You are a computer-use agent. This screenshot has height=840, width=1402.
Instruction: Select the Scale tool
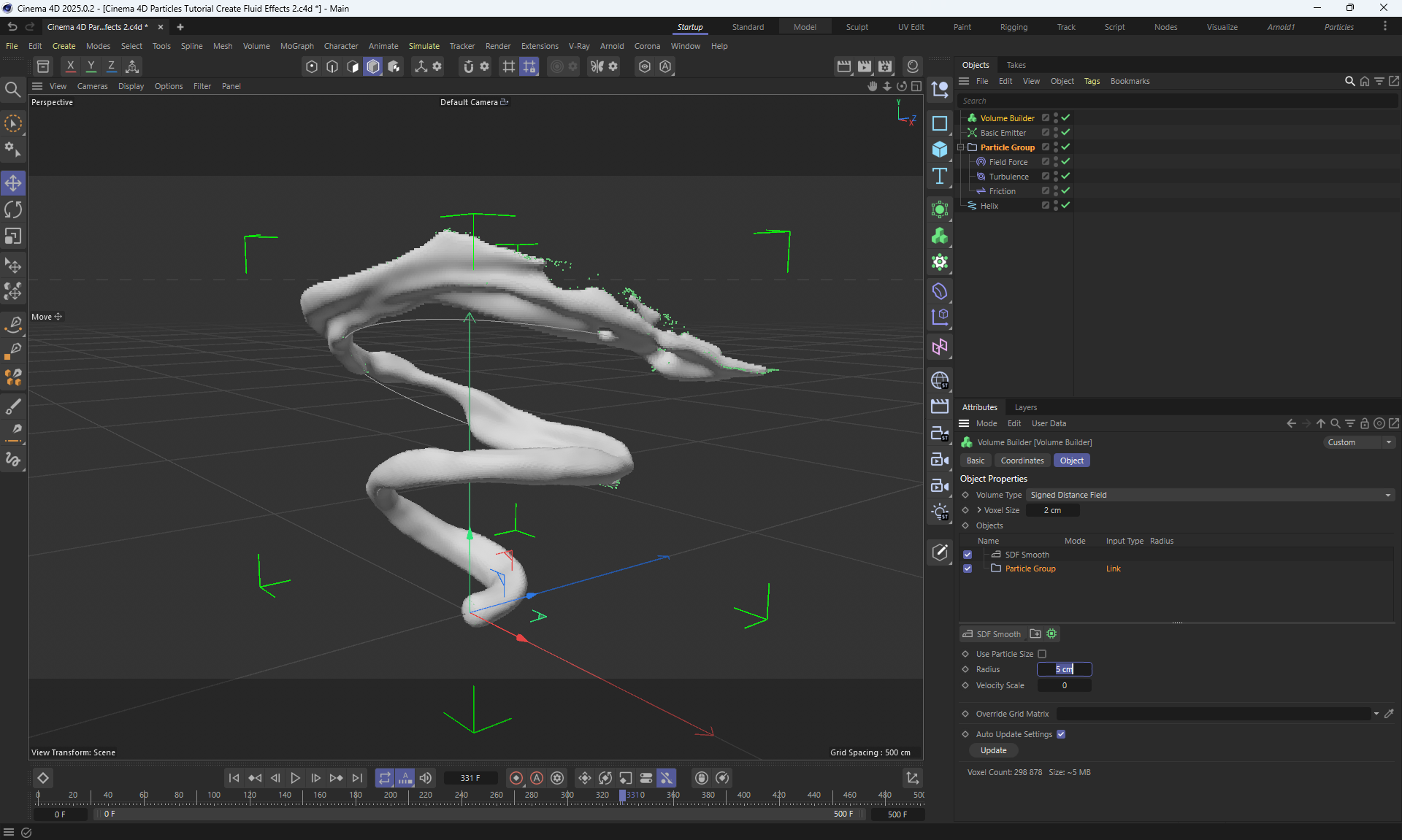point(13,236)
